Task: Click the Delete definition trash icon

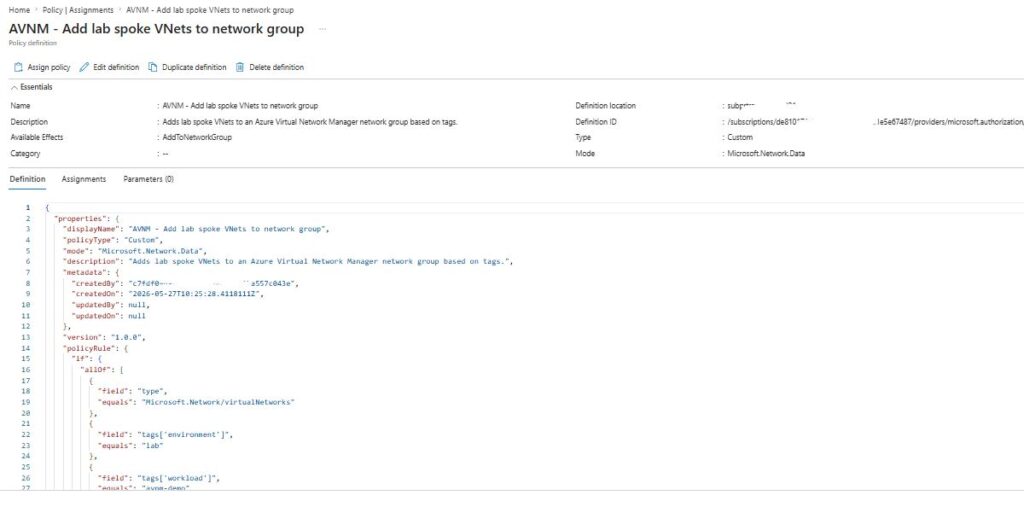Action: pyautogui.click(x=240, y=67)
